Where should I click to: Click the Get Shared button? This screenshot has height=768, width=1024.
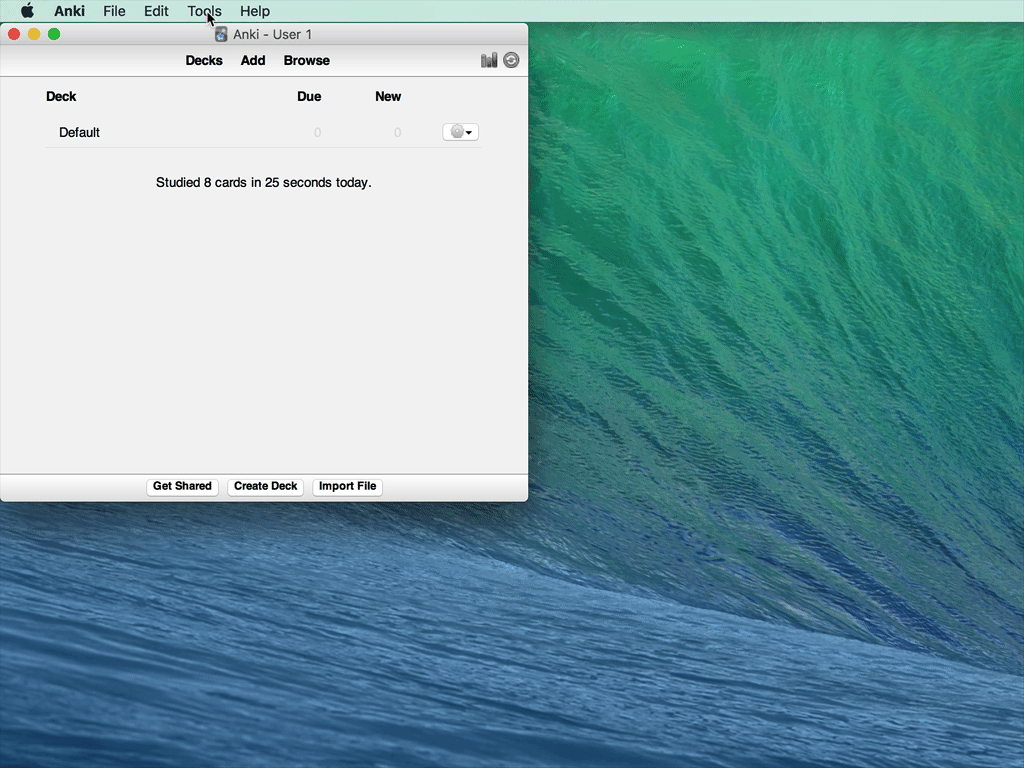[x=182, y=487]
